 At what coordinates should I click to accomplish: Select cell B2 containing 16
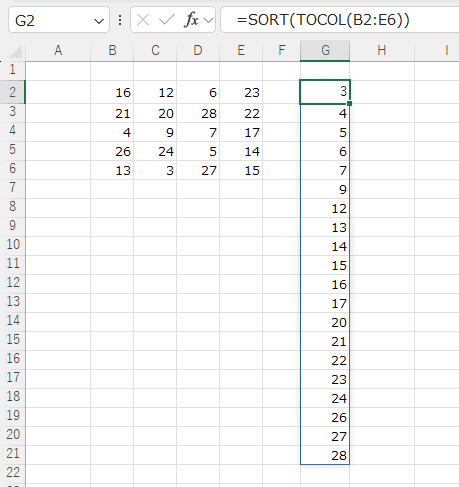click(x=112, y=92)
